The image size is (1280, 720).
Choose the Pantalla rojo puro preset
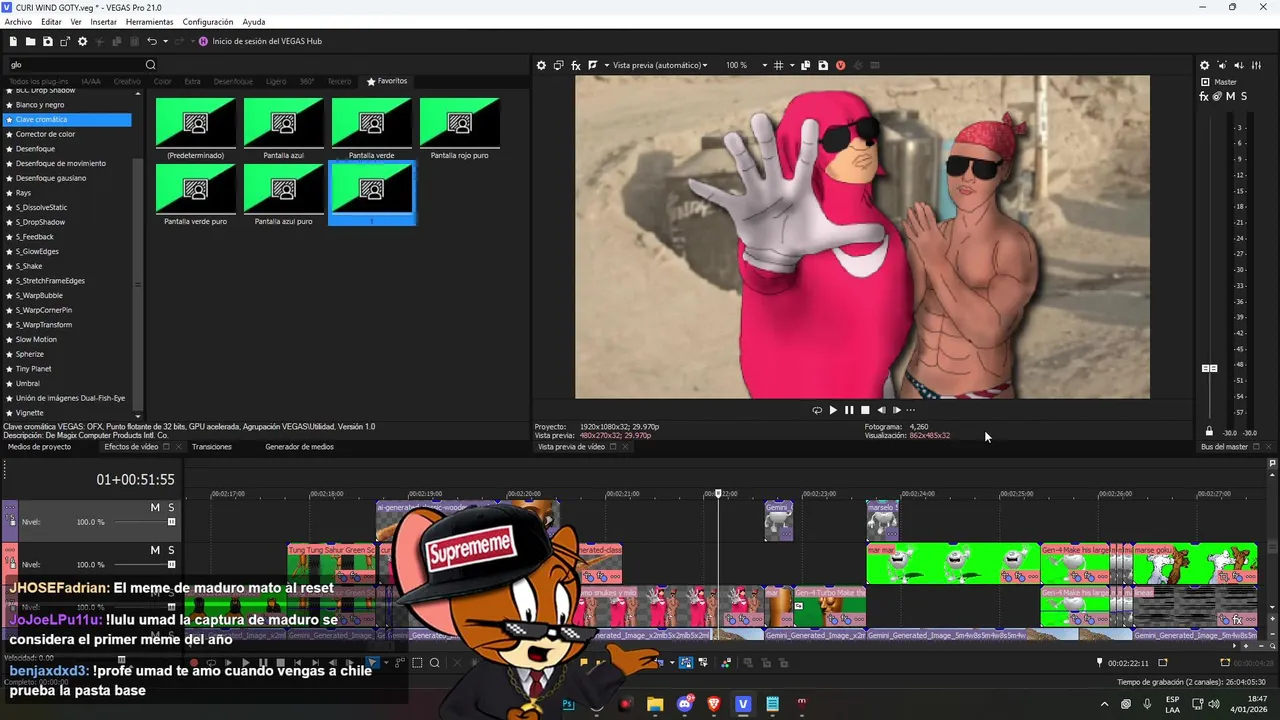coord(460,122)
